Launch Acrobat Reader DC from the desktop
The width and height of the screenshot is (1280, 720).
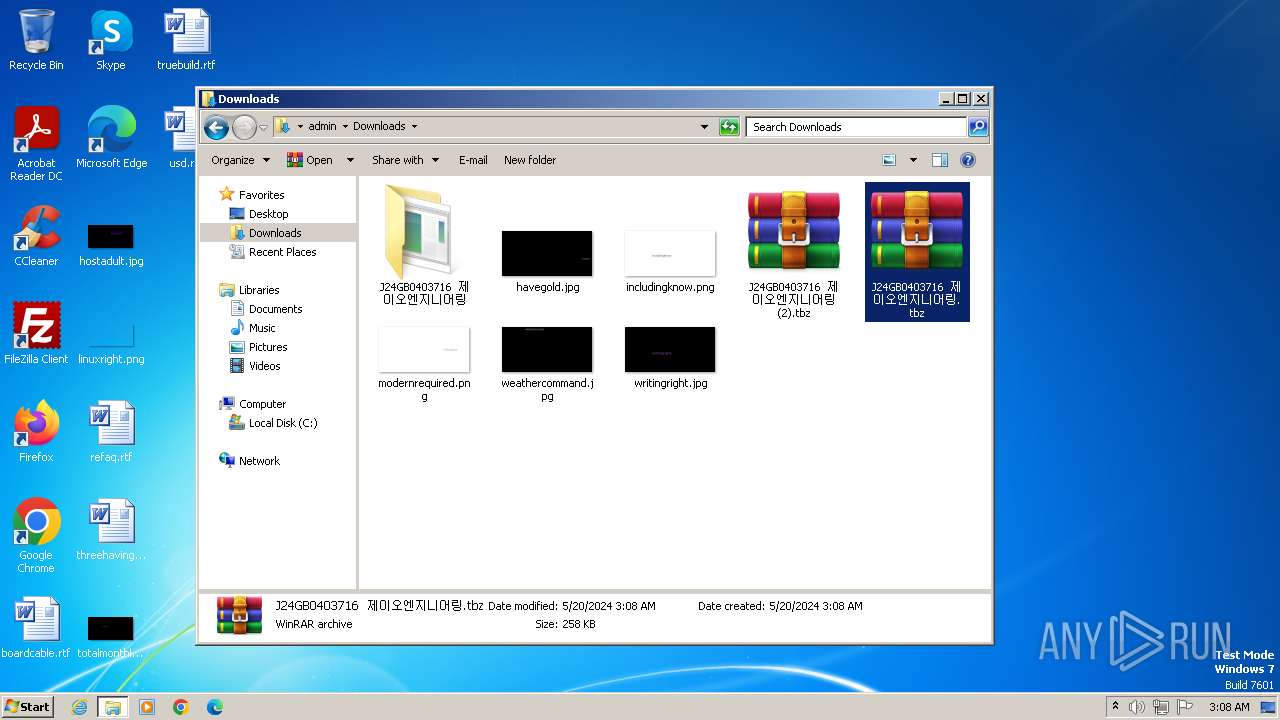(36, 143)
